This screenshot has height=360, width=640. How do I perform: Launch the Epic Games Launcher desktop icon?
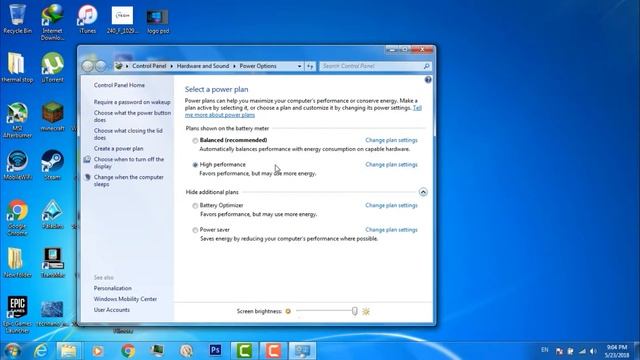pyautogui.click(x=17, y=314)
